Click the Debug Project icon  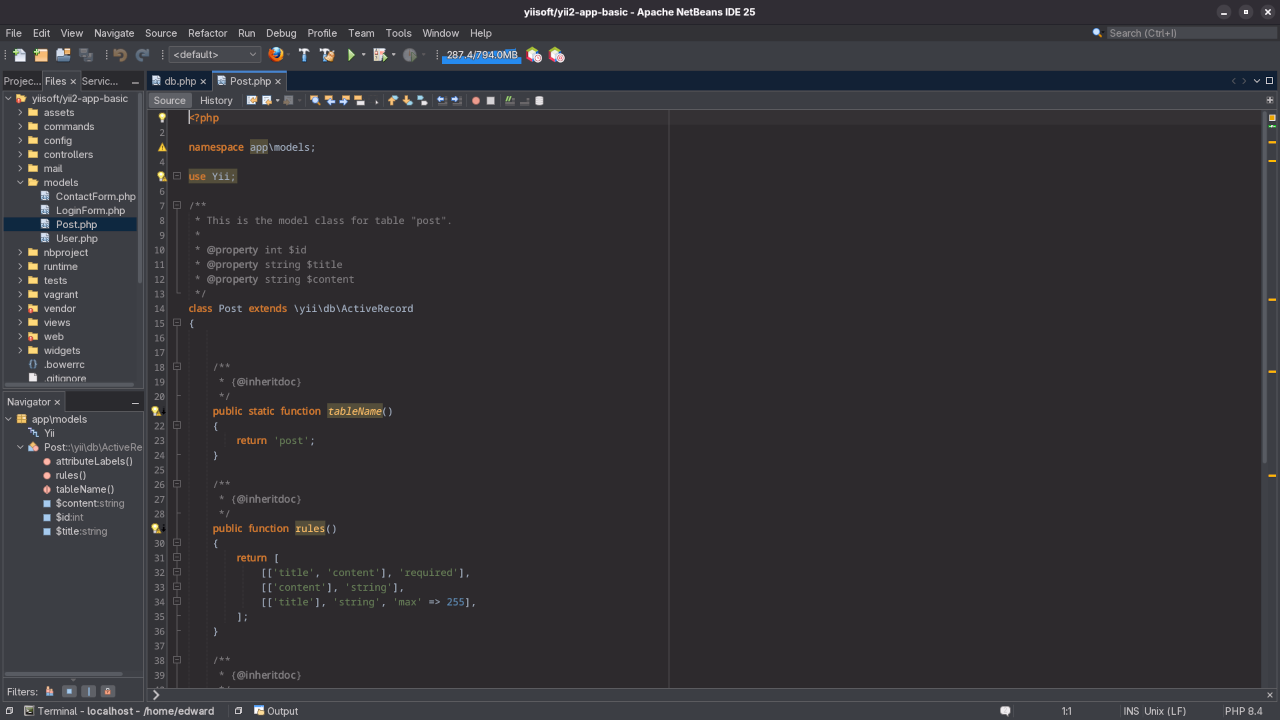(x=380, y=55)
